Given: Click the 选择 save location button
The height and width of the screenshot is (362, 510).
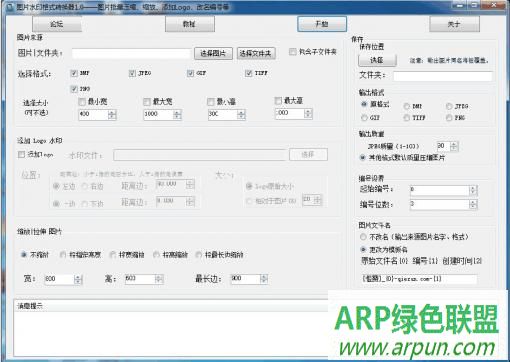Looking at the screenshot, I should [377, 60].
